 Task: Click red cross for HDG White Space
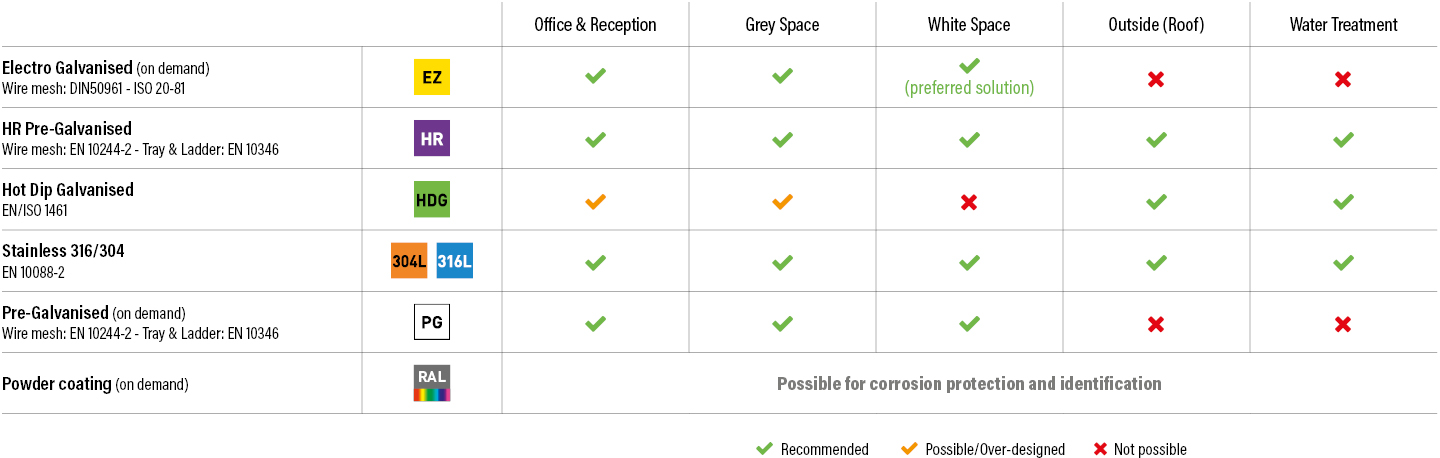click(969, 202)
